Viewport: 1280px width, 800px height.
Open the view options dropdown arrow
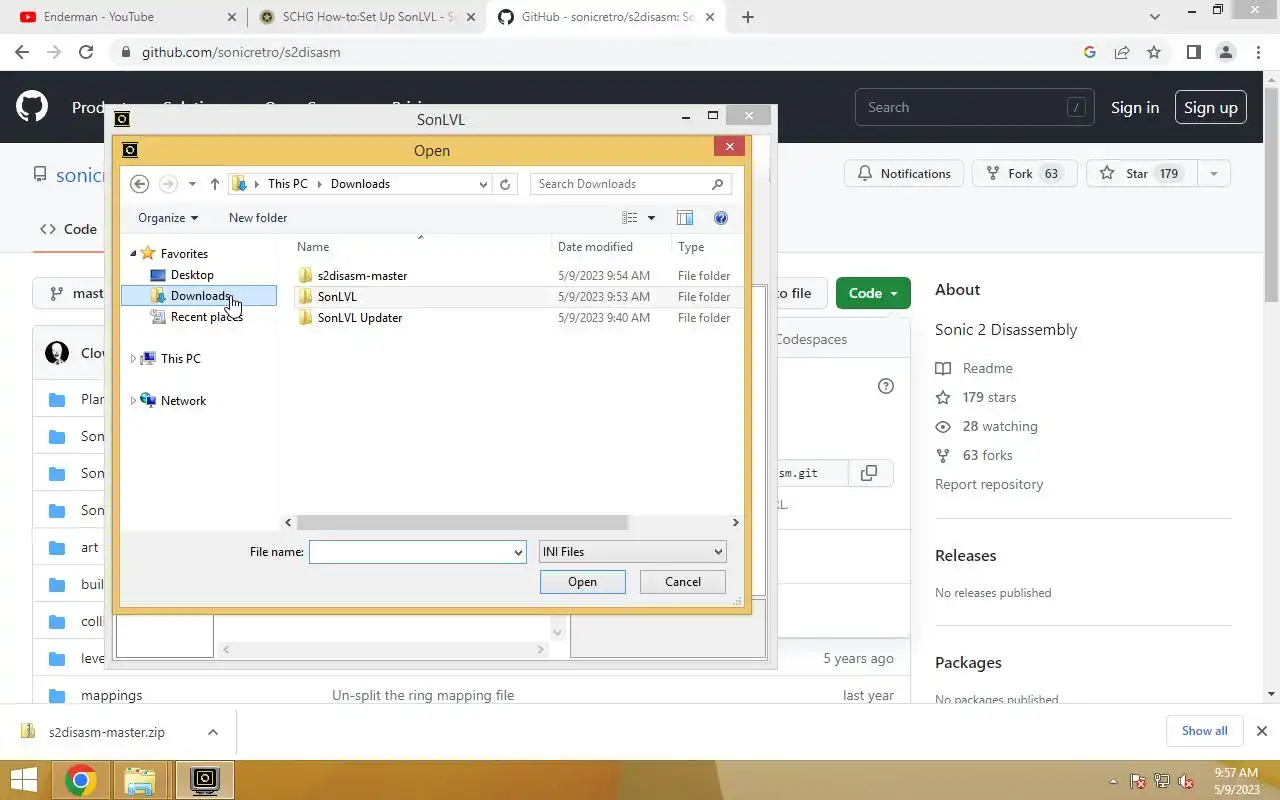[651, 218]
